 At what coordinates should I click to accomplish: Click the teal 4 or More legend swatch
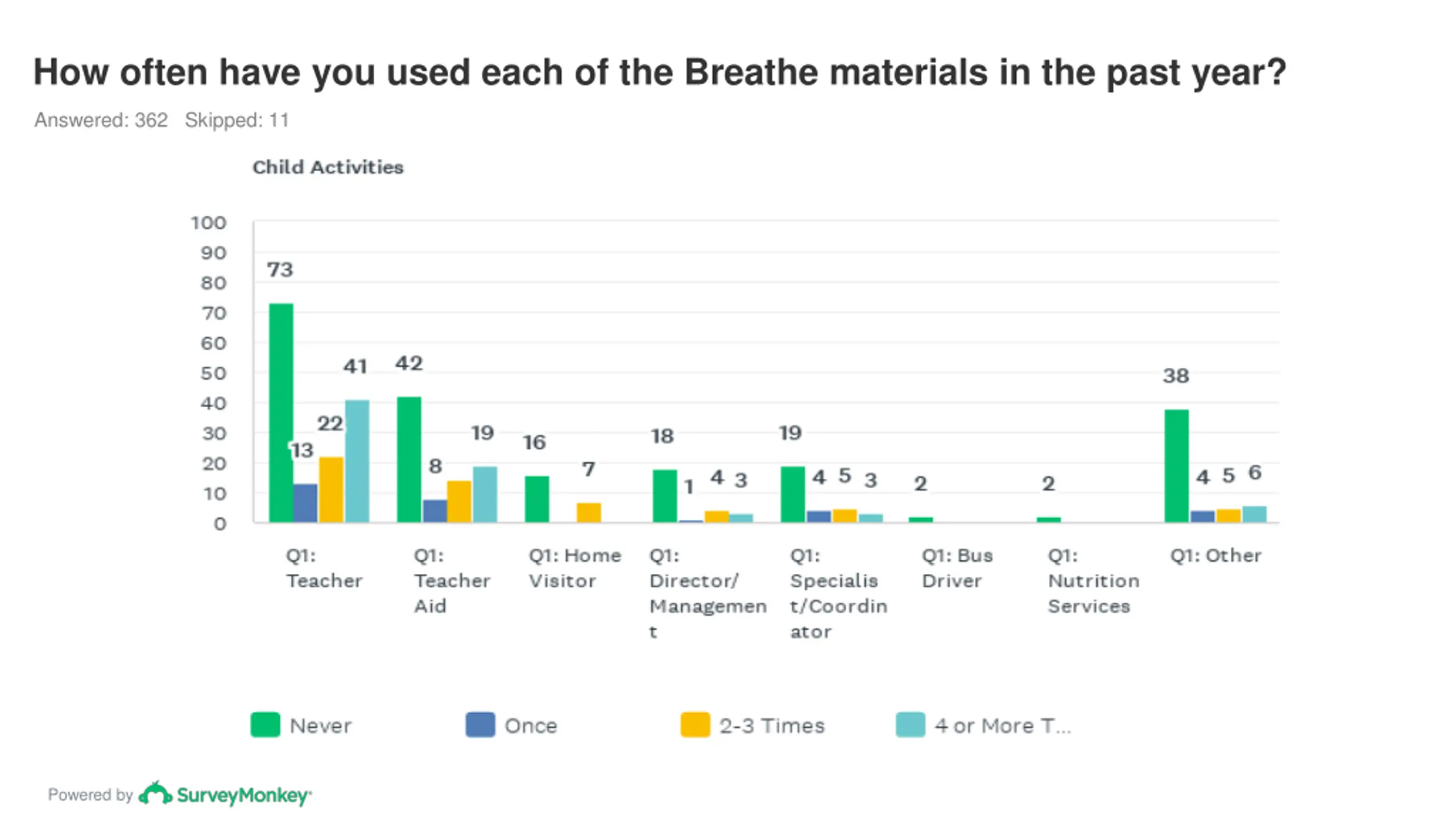[x=910, y=724]
